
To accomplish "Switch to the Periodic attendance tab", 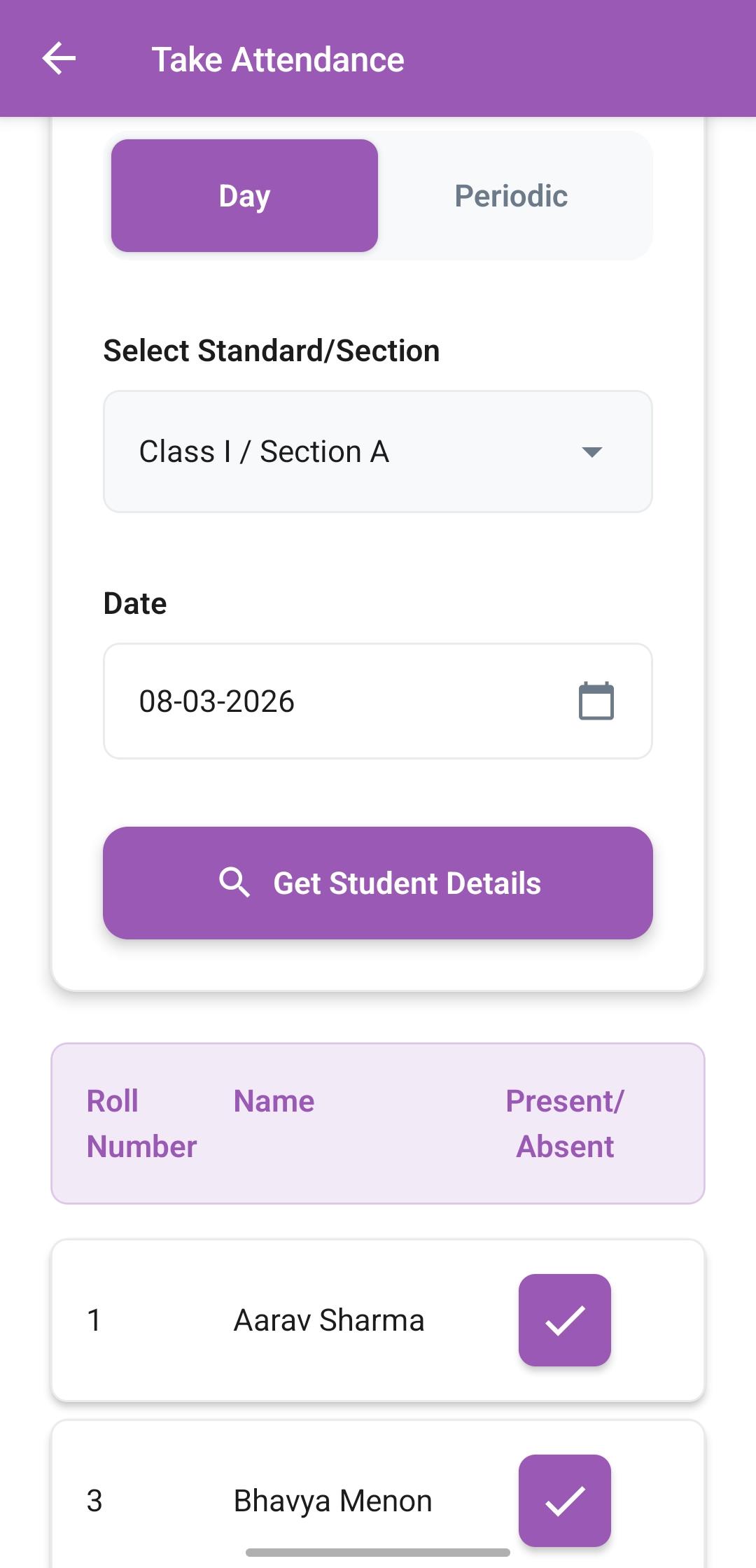I will pos(511,196).
